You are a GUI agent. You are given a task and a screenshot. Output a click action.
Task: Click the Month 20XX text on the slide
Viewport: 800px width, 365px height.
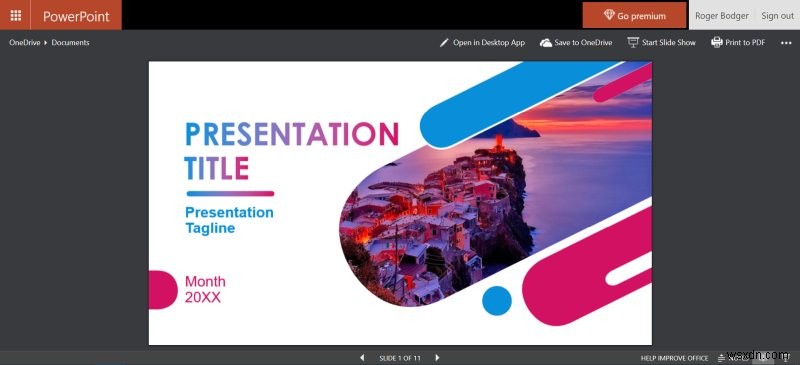[205, 289]
